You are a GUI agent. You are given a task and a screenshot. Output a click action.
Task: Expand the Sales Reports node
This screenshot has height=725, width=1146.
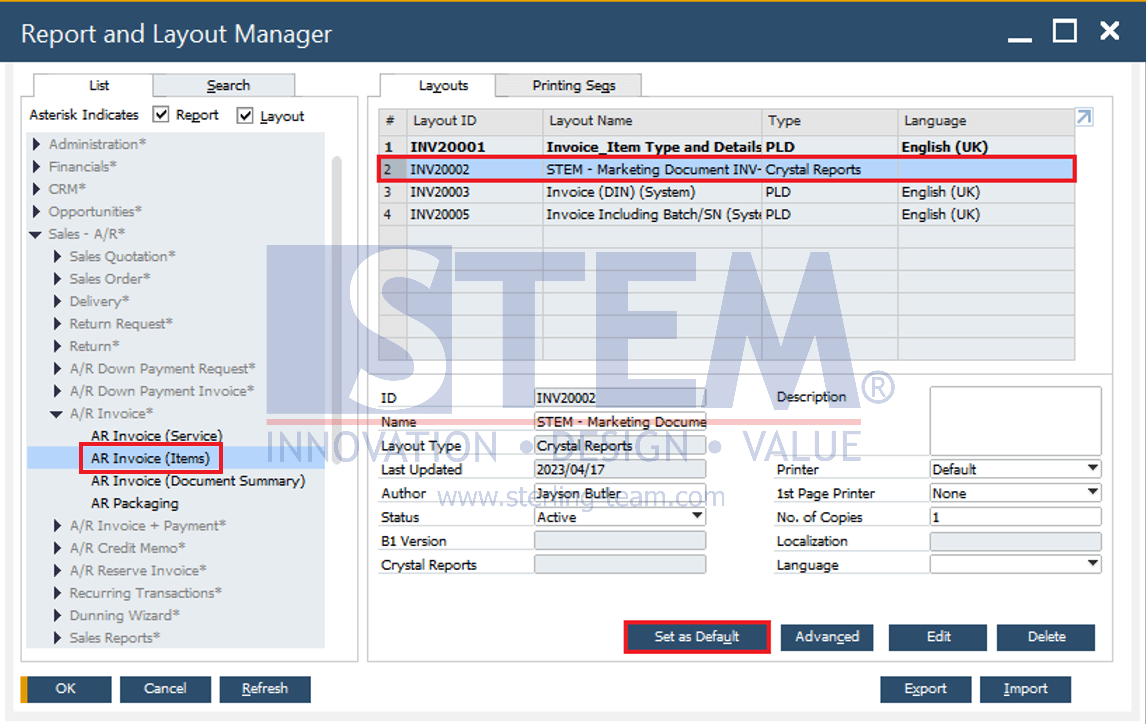pos(58,638)
